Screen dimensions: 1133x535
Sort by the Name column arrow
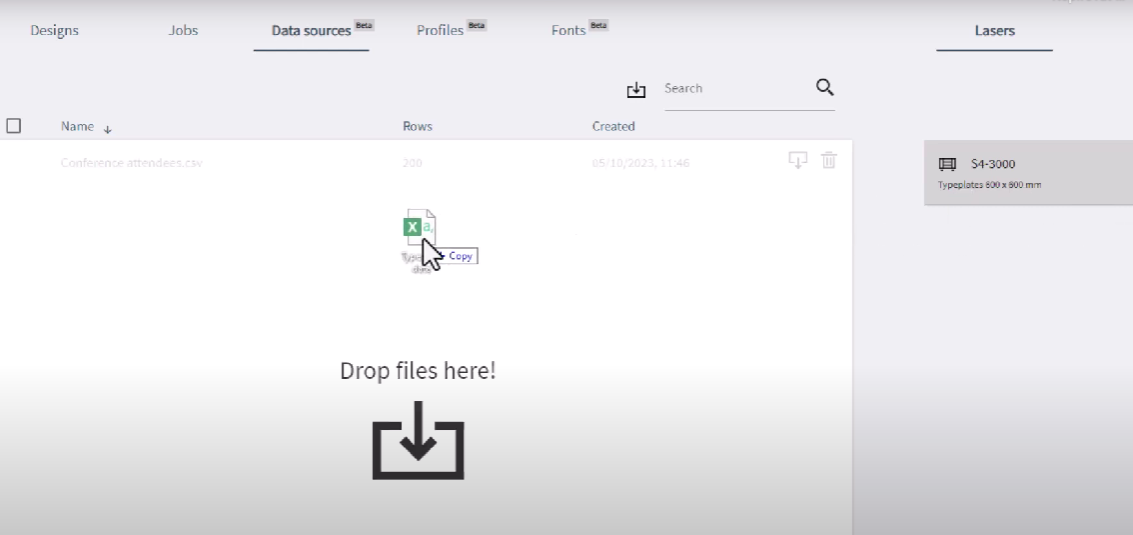point(107,128)
